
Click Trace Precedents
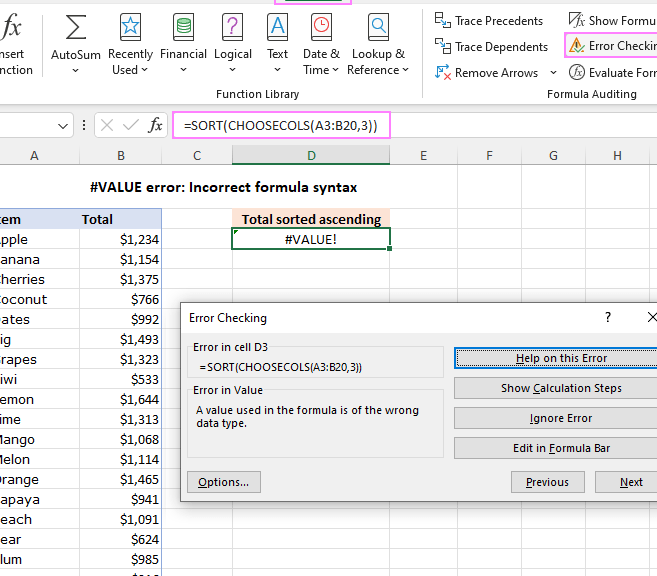click(x=489, y=21)
